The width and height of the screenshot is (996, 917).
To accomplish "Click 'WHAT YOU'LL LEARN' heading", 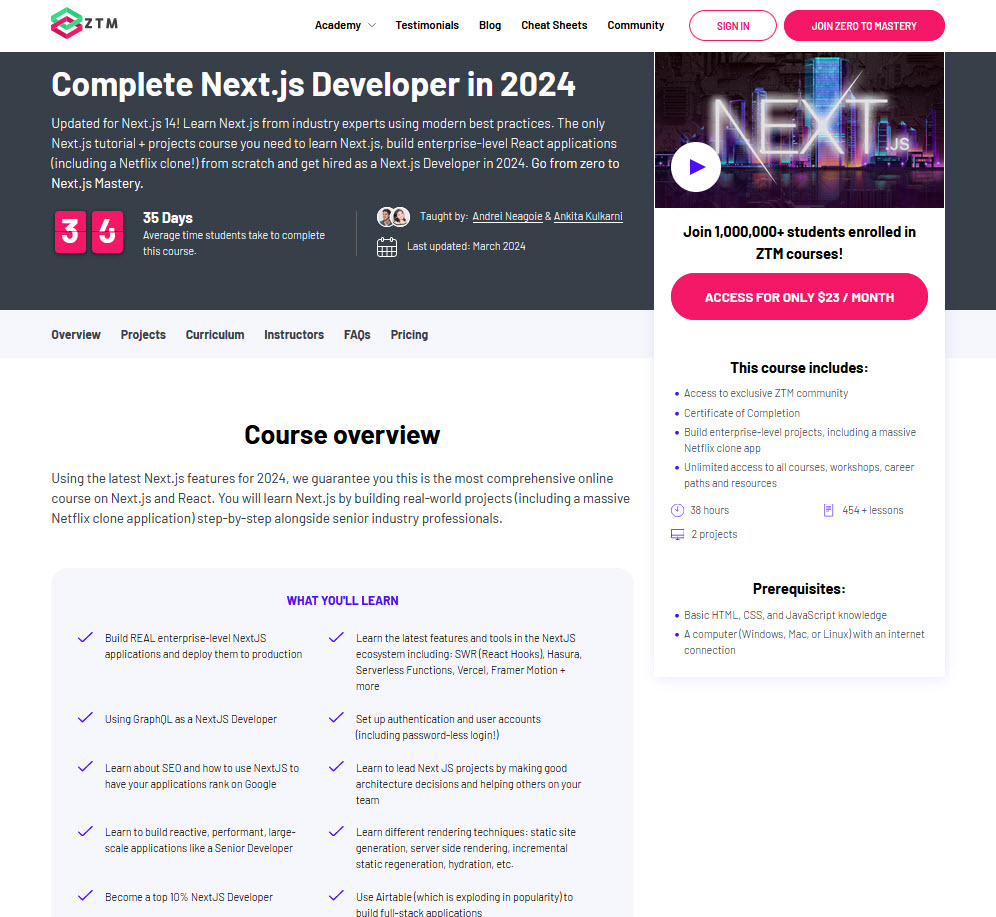I will 342,601.
